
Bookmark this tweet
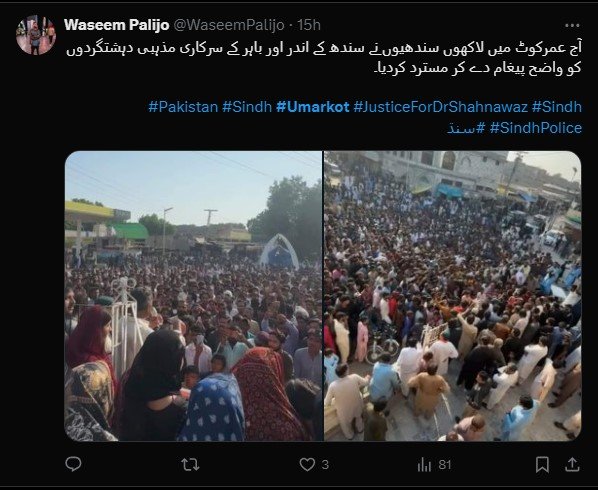click(x=542, y=464)
